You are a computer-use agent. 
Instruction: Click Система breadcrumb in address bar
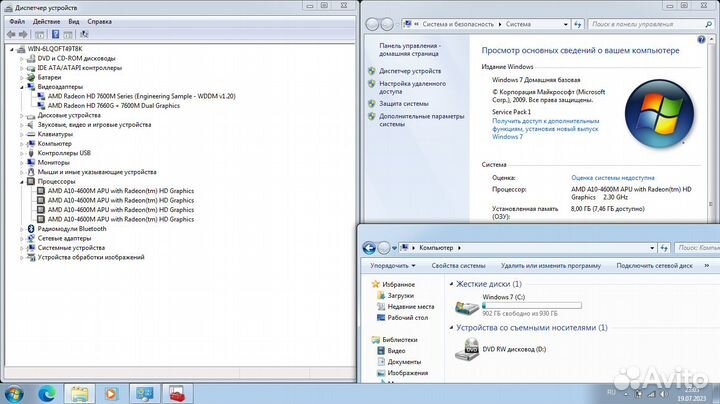(x=518, y=24)
